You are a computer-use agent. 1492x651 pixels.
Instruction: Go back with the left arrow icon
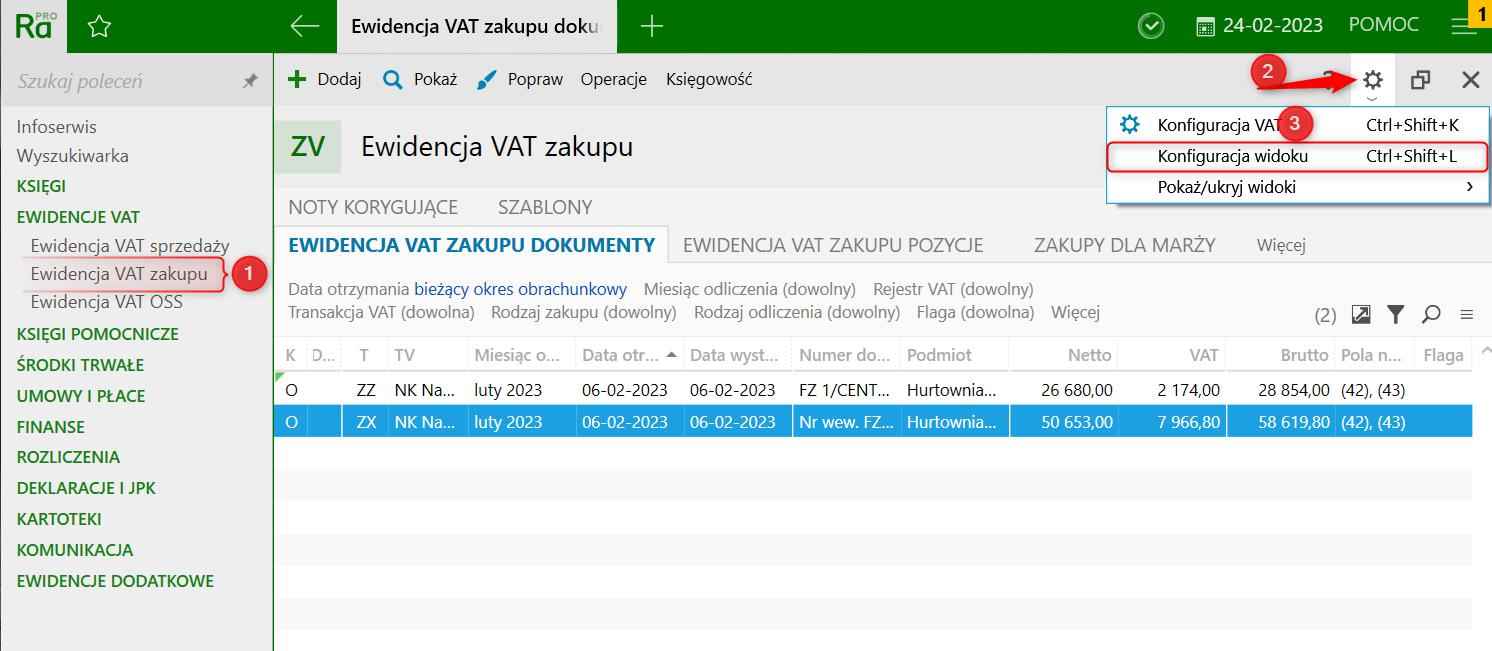(304, 27)
